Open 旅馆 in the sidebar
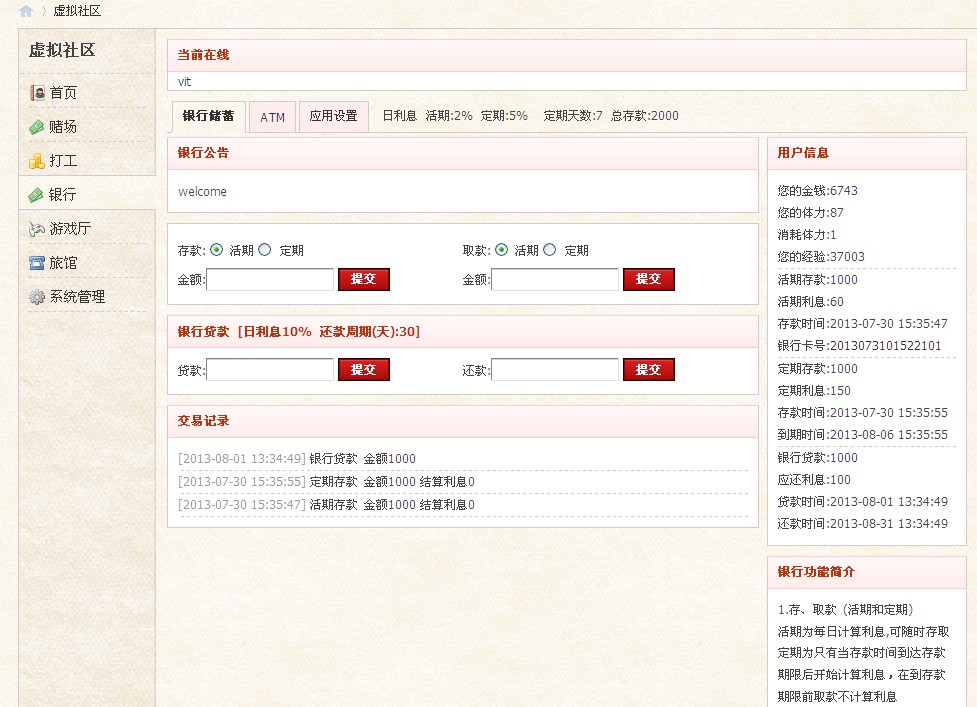 64,263
